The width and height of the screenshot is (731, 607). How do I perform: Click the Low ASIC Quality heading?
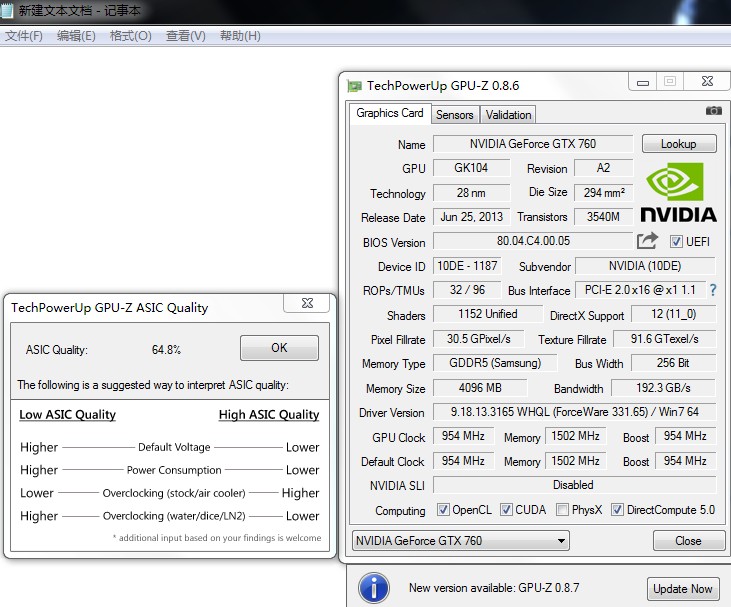[68, 414]
